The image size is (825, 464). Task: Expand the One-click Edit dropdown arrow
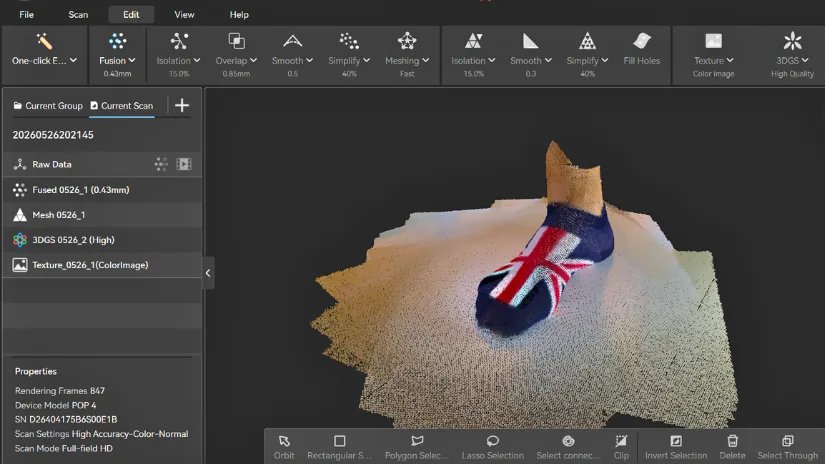pos(73,60)
